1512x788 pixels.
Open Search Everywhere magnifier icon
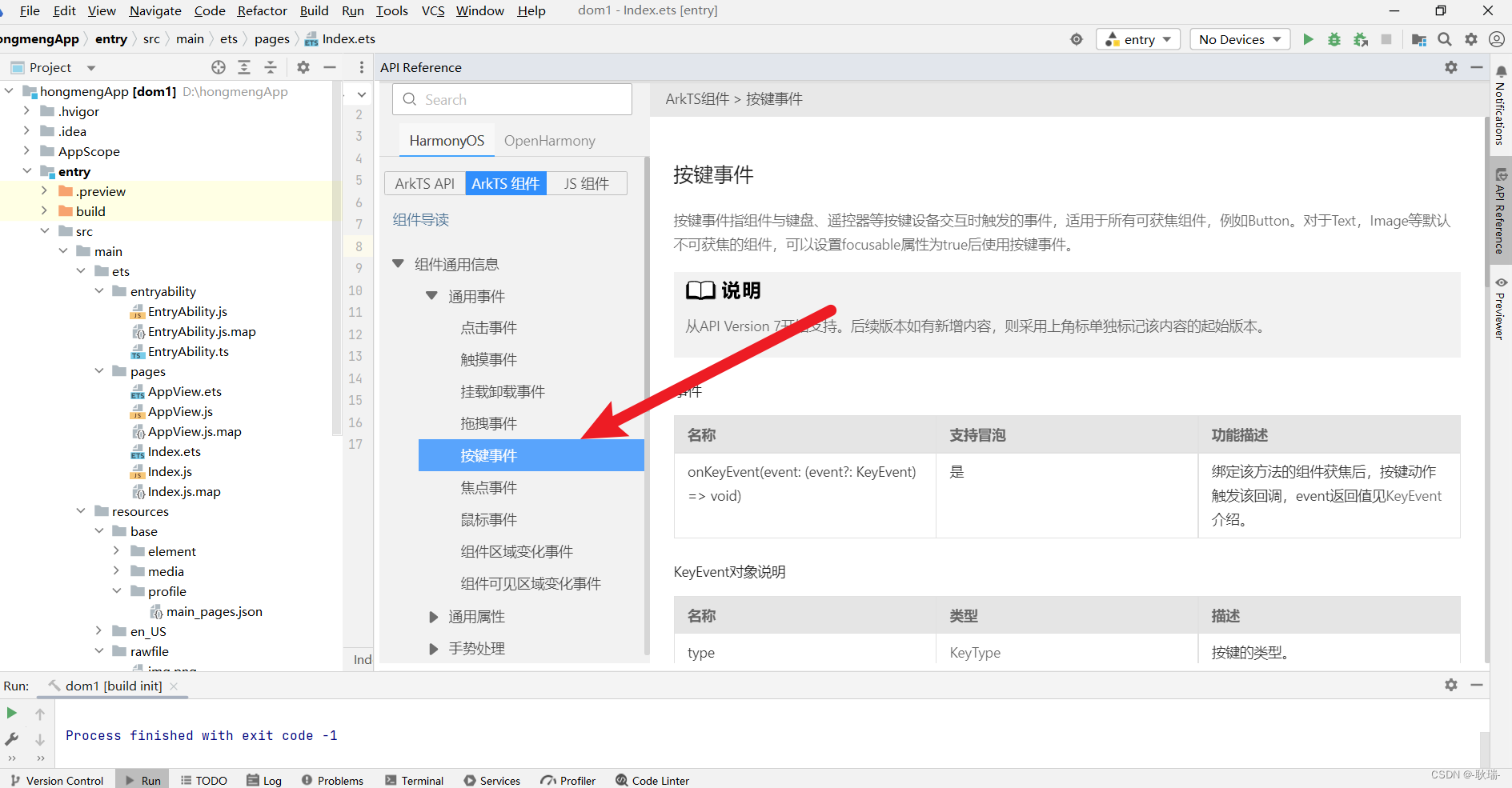(1445, 39)
